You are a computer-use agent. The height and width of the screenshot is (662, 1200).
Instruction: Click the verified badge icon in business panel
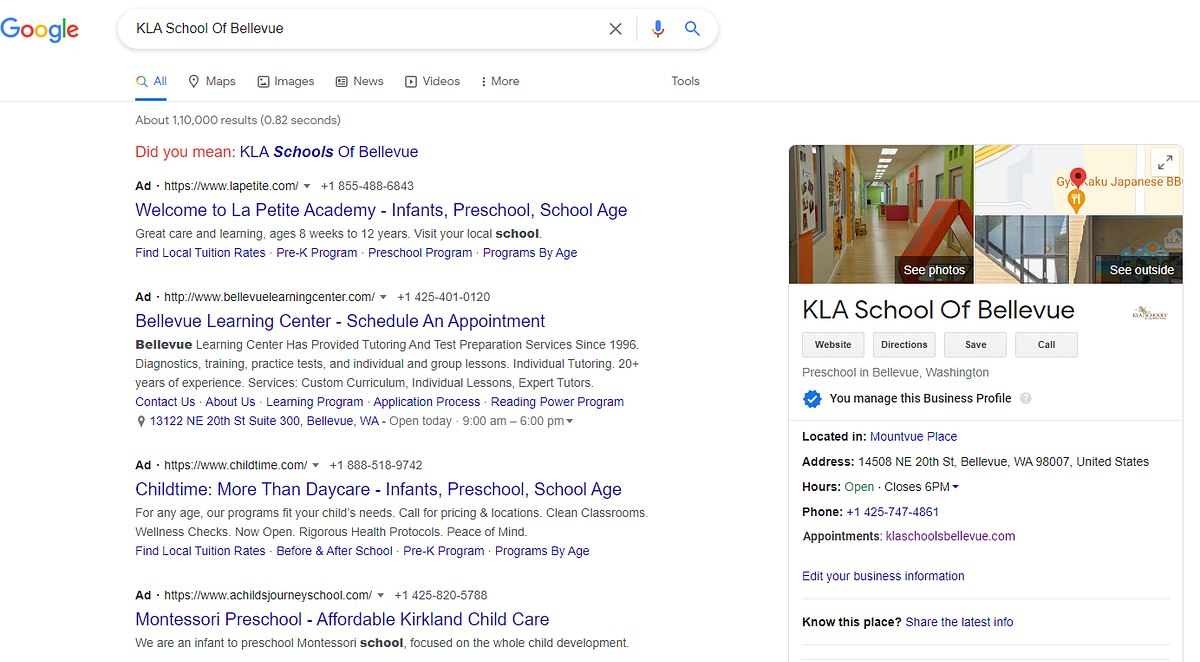click(x=812, y=399)
